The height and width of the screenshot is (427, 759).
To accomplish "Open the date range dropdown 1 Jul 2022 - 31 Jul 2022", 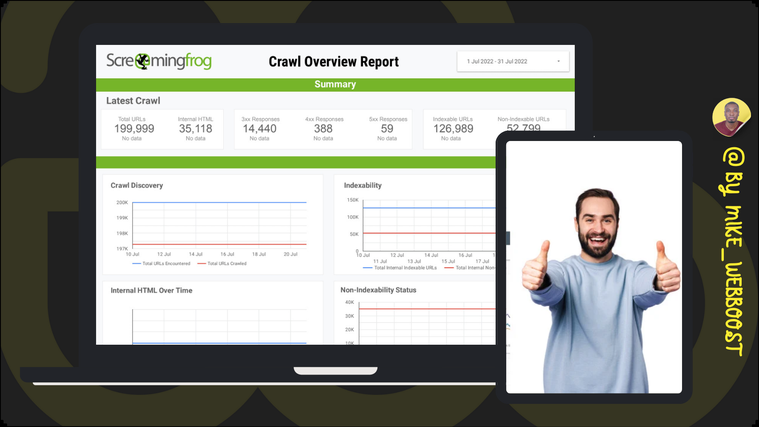I will [513, 61].
